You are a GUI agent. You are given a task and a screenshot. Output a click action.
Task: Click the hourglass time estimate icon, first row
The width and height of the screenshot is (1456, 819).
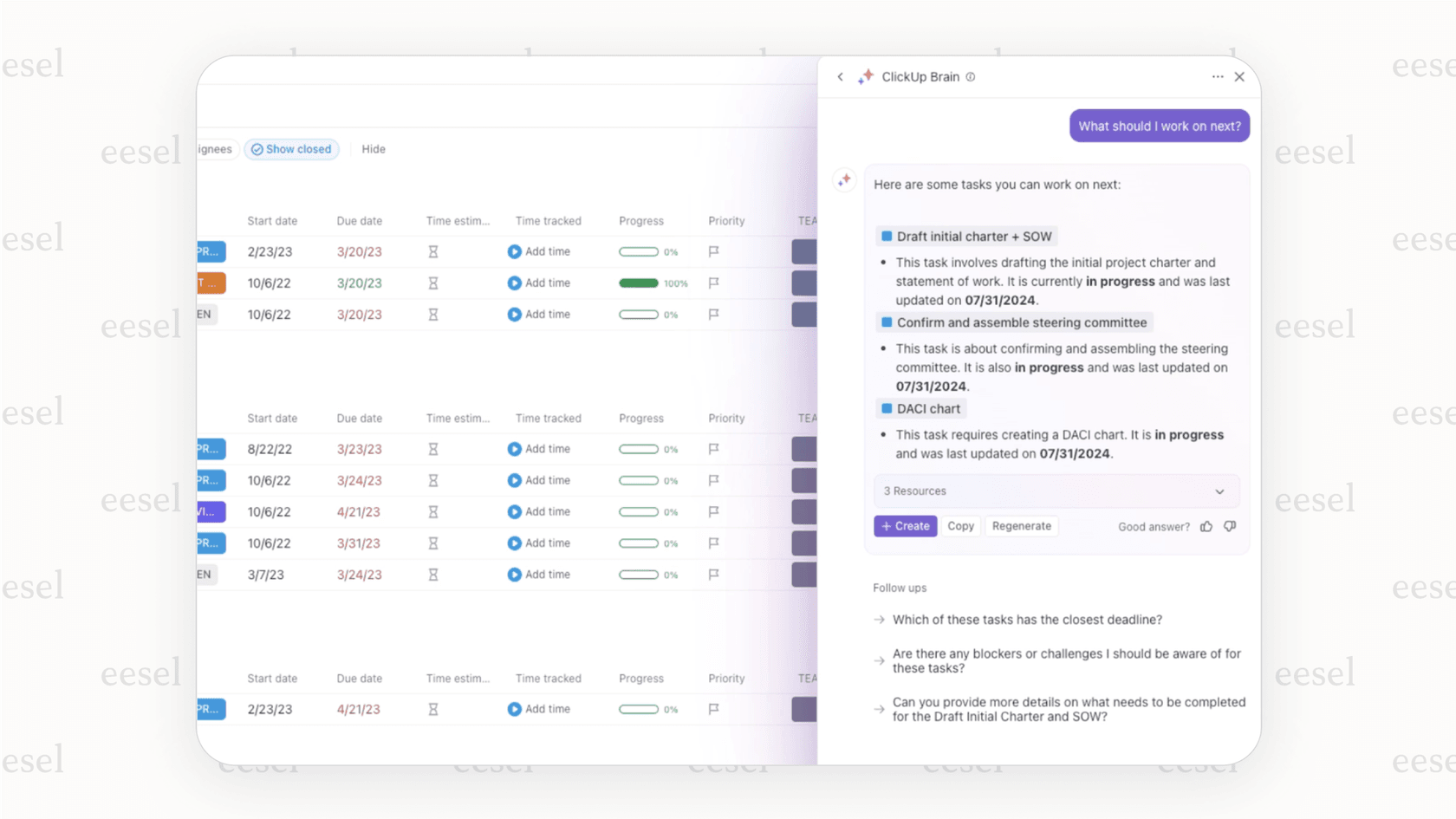click(x=432, y=251)
